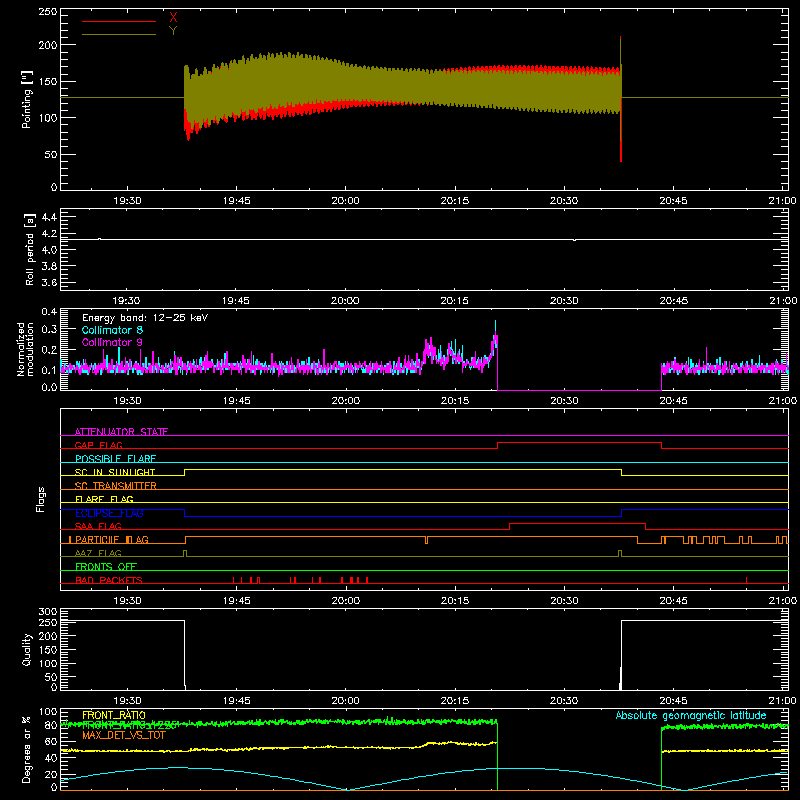Click the 'Roll period [s]' axis title
Screen dimensions: 800x800
[29, 249]
